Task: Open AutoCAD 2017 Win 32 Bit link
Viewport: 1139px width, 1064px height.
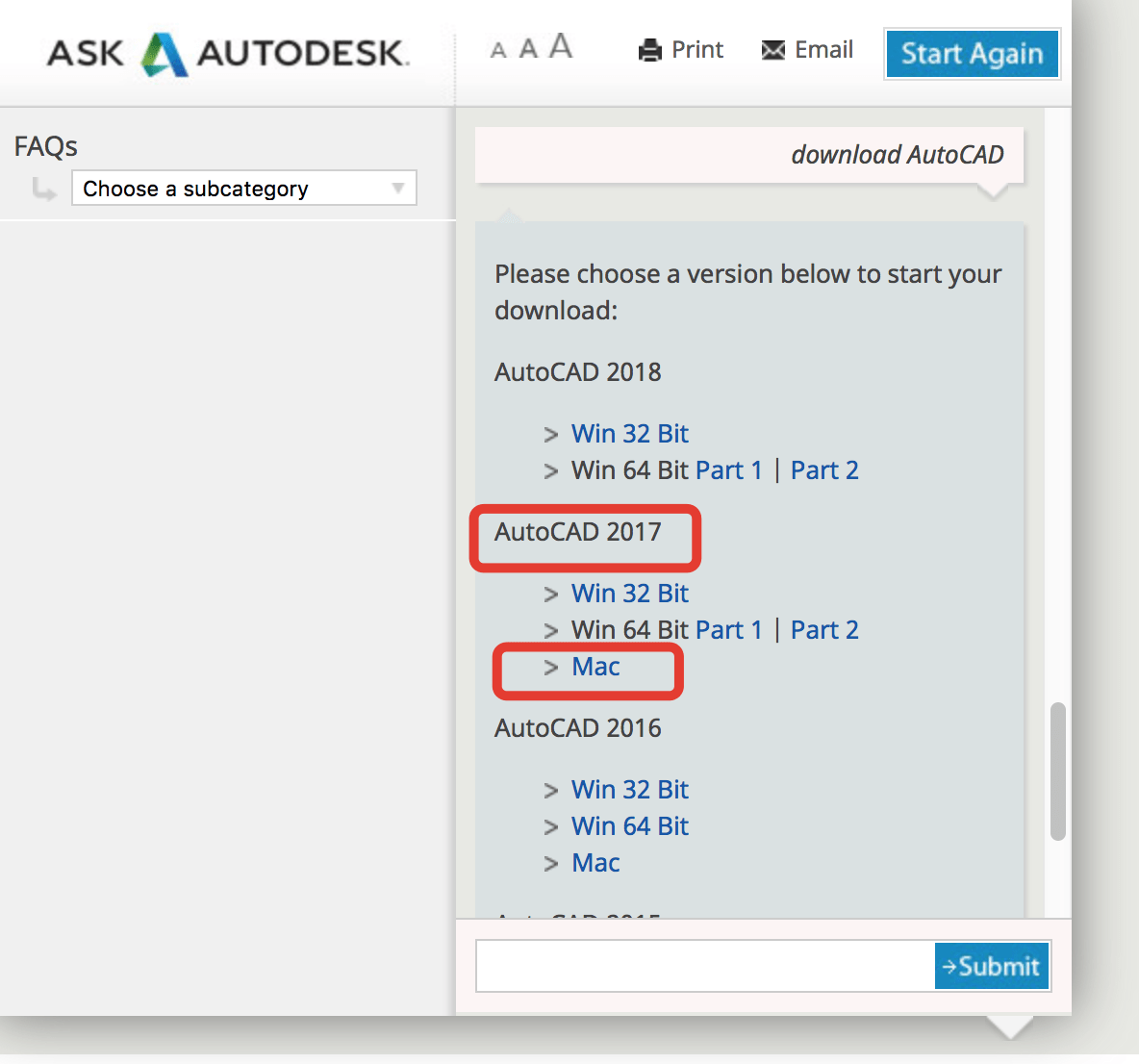Action: coord(630,594)
